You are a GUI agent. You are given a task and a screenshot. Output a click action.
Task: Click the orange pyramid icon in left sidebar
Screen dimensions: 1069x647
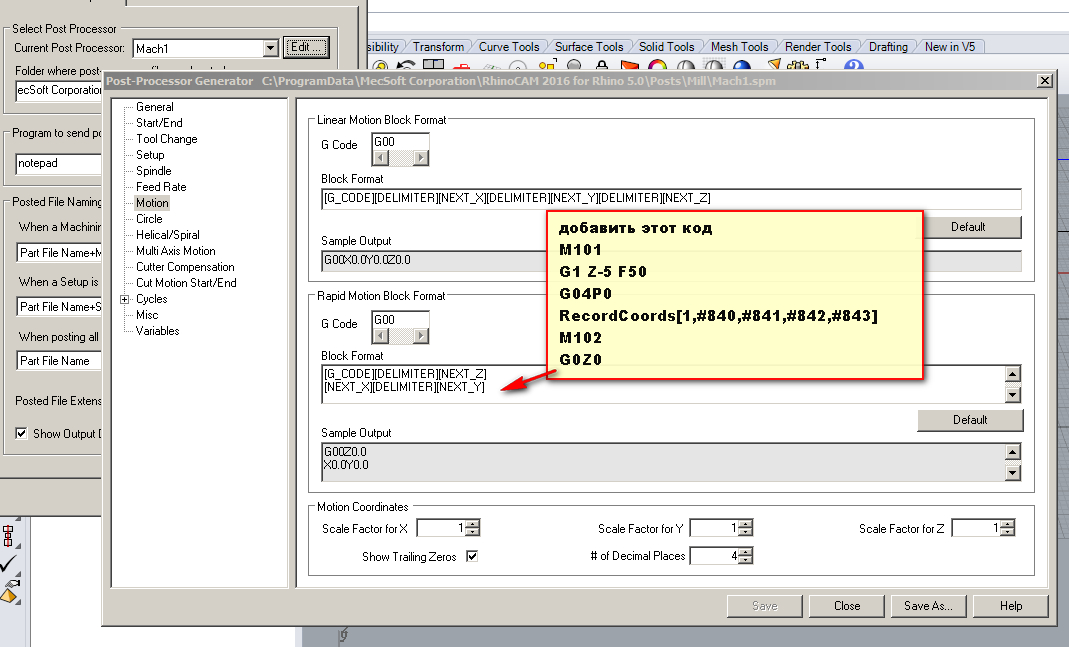[9, 595]
